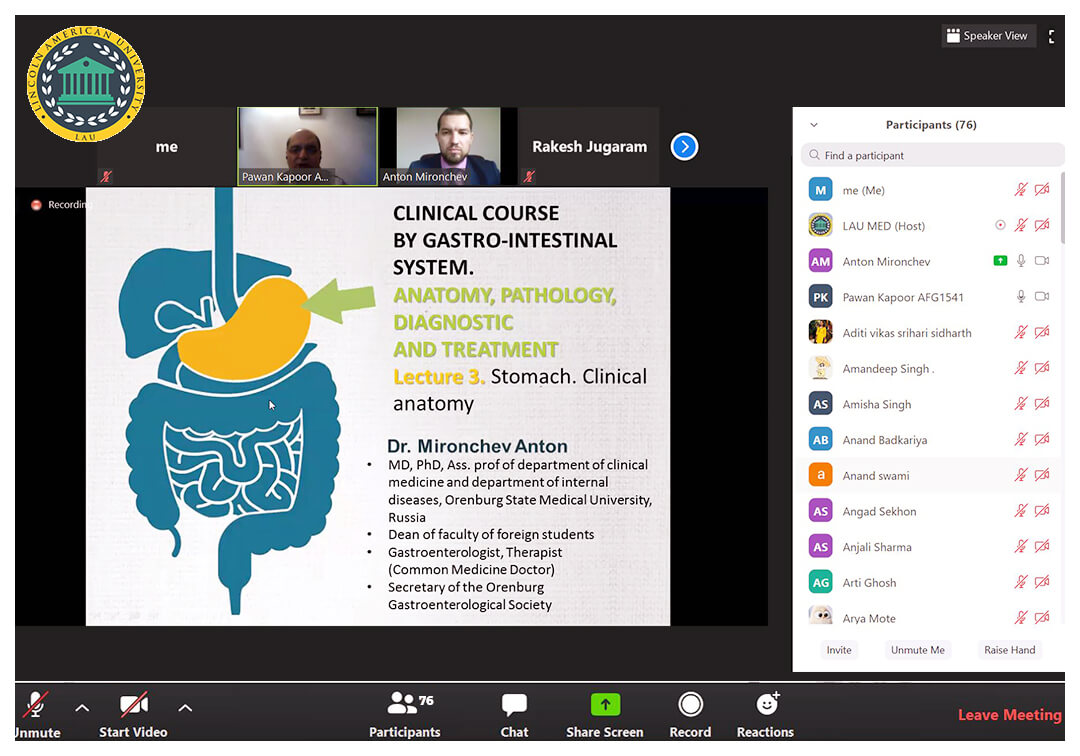The height and width of the screenshot is (756, 1080).
Task: Click the AM avatar for Anton Mironchev
Action: click(x=820, y=261)
